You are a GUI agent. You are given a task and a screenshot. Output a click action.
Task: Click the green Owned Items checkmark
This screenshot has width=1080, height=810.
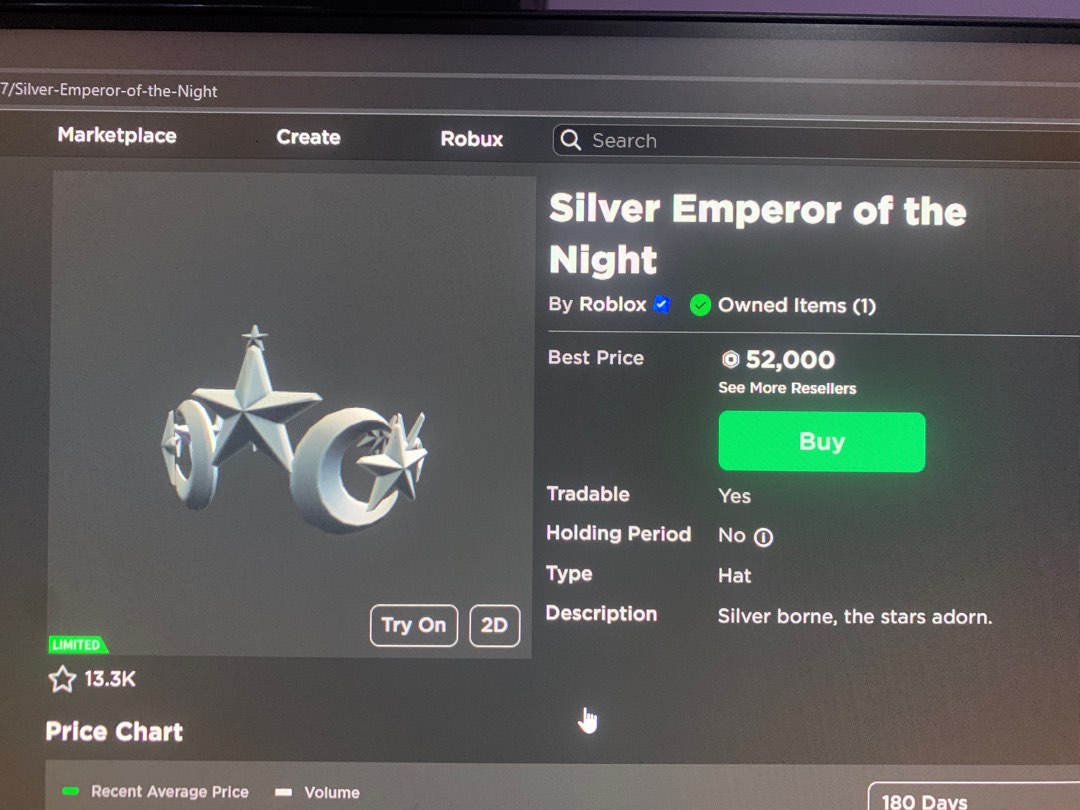700,305
